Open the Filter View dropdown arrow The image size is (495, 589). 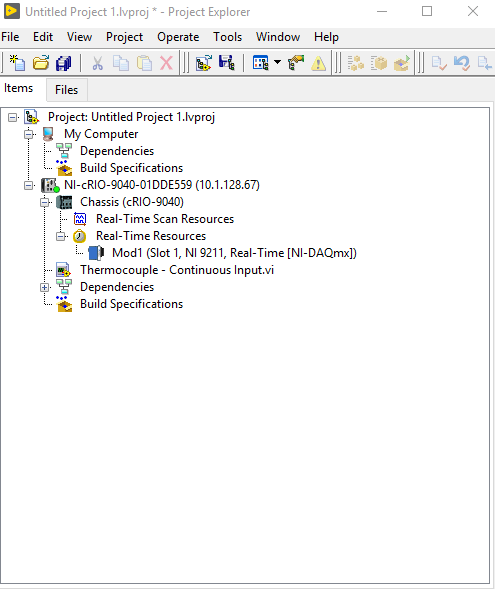click(278, 62)
